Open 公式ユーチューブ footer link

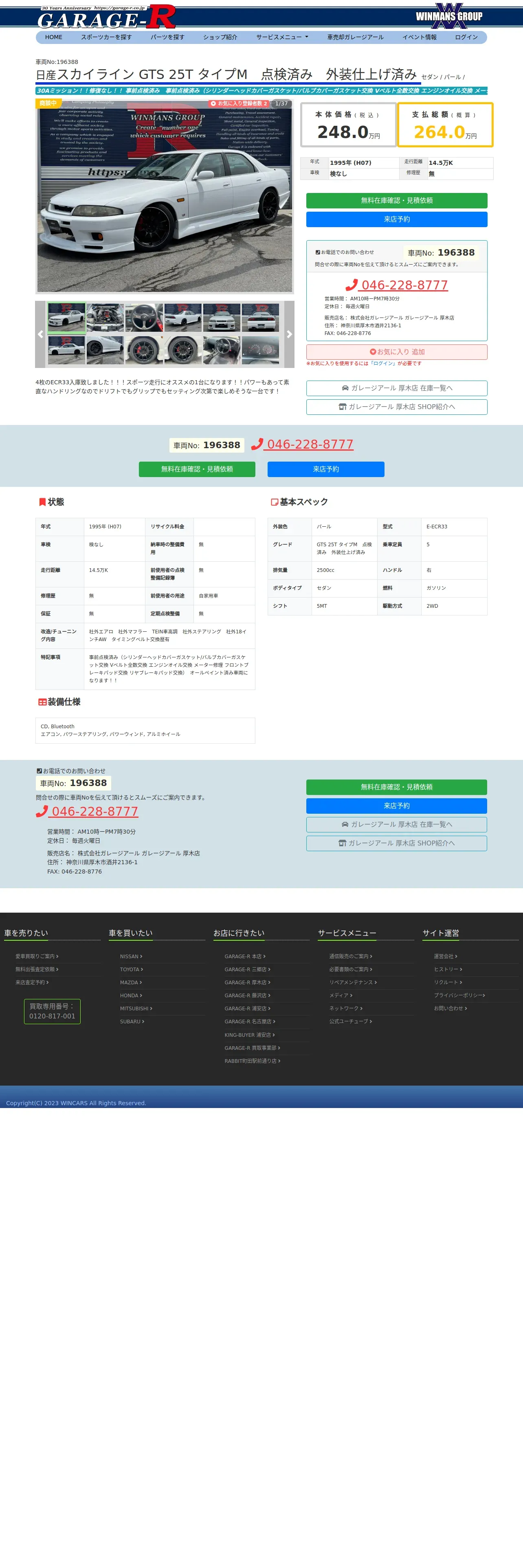(351, 1021)
